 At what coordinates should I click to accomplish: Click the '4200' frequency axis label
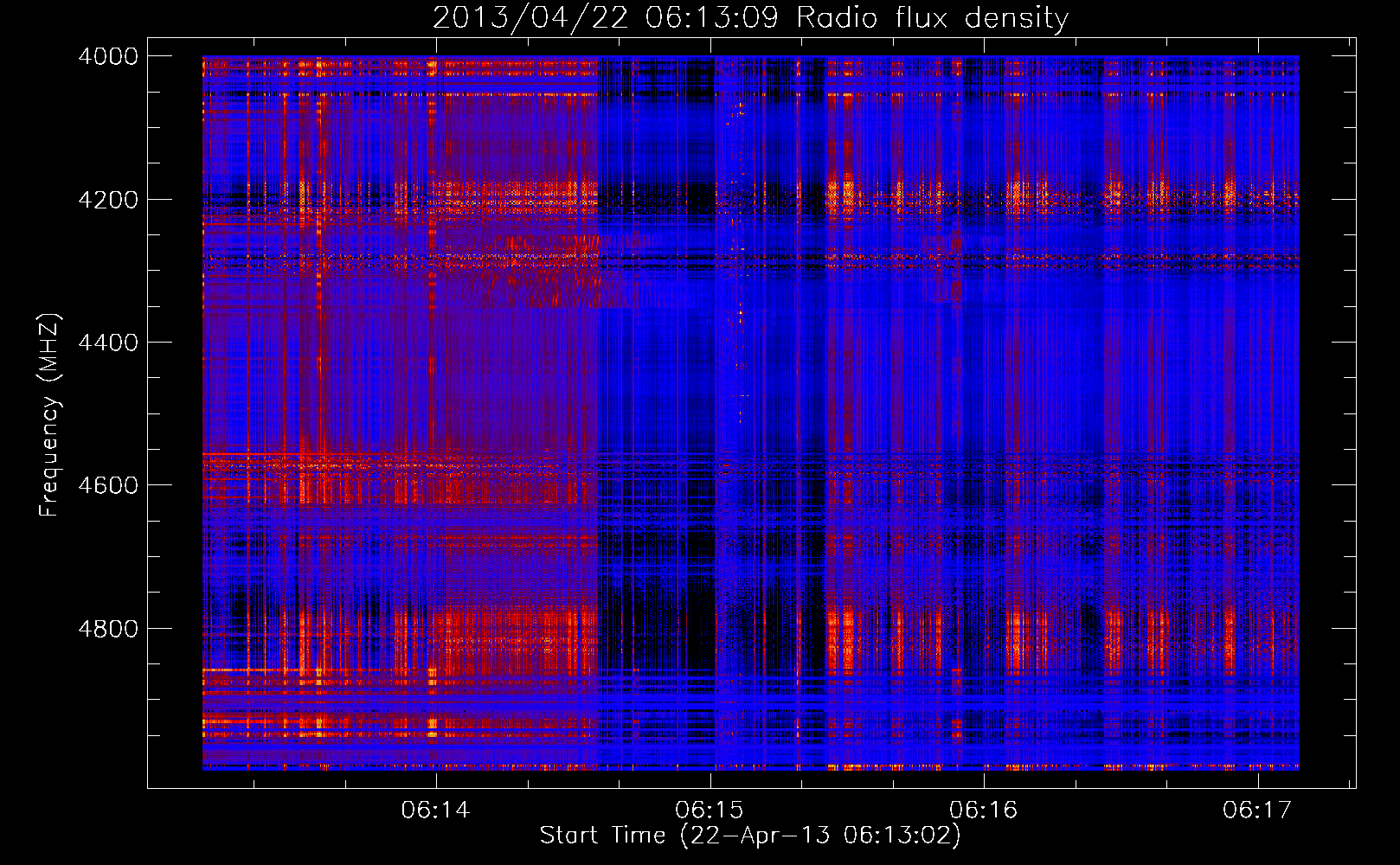point(108,200)
